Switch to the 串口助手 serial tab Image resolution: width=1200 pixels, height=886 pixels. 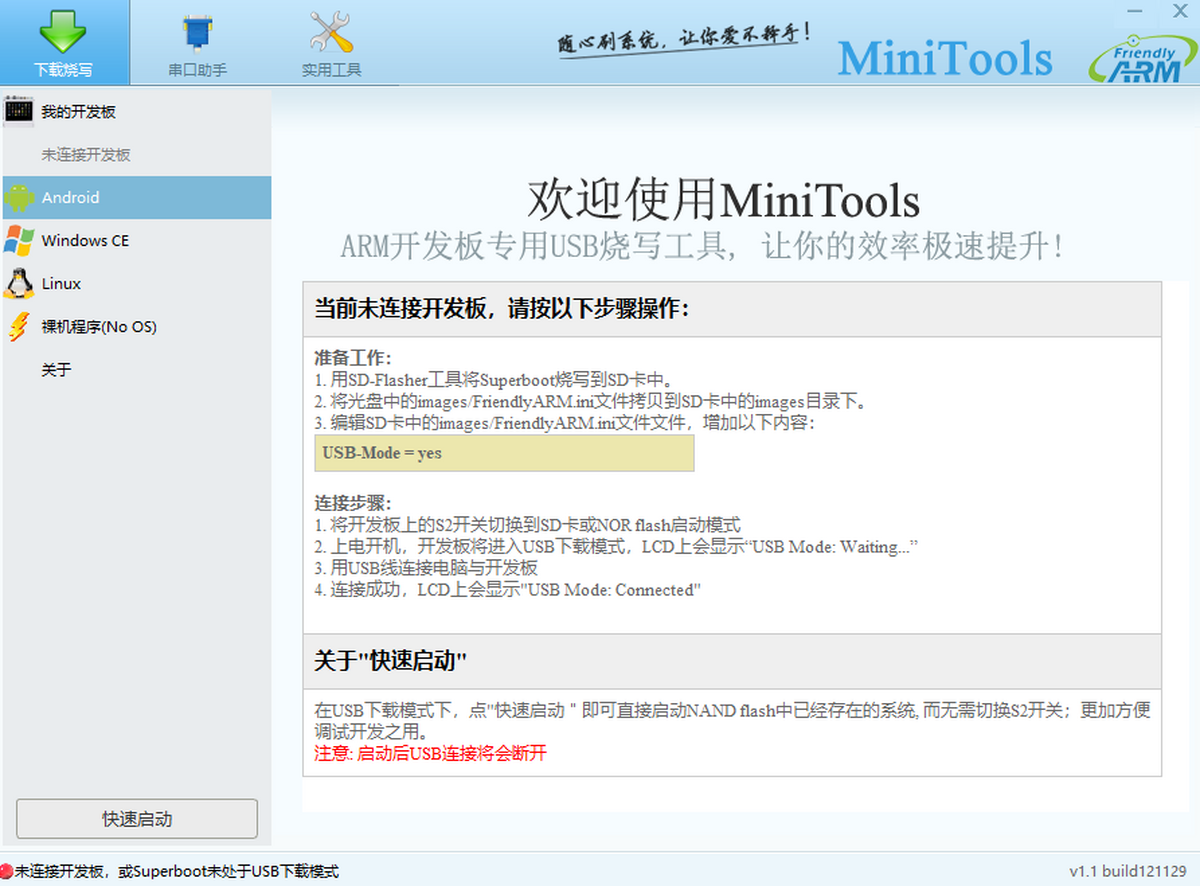pyautogui.click(x=197, y=42)
